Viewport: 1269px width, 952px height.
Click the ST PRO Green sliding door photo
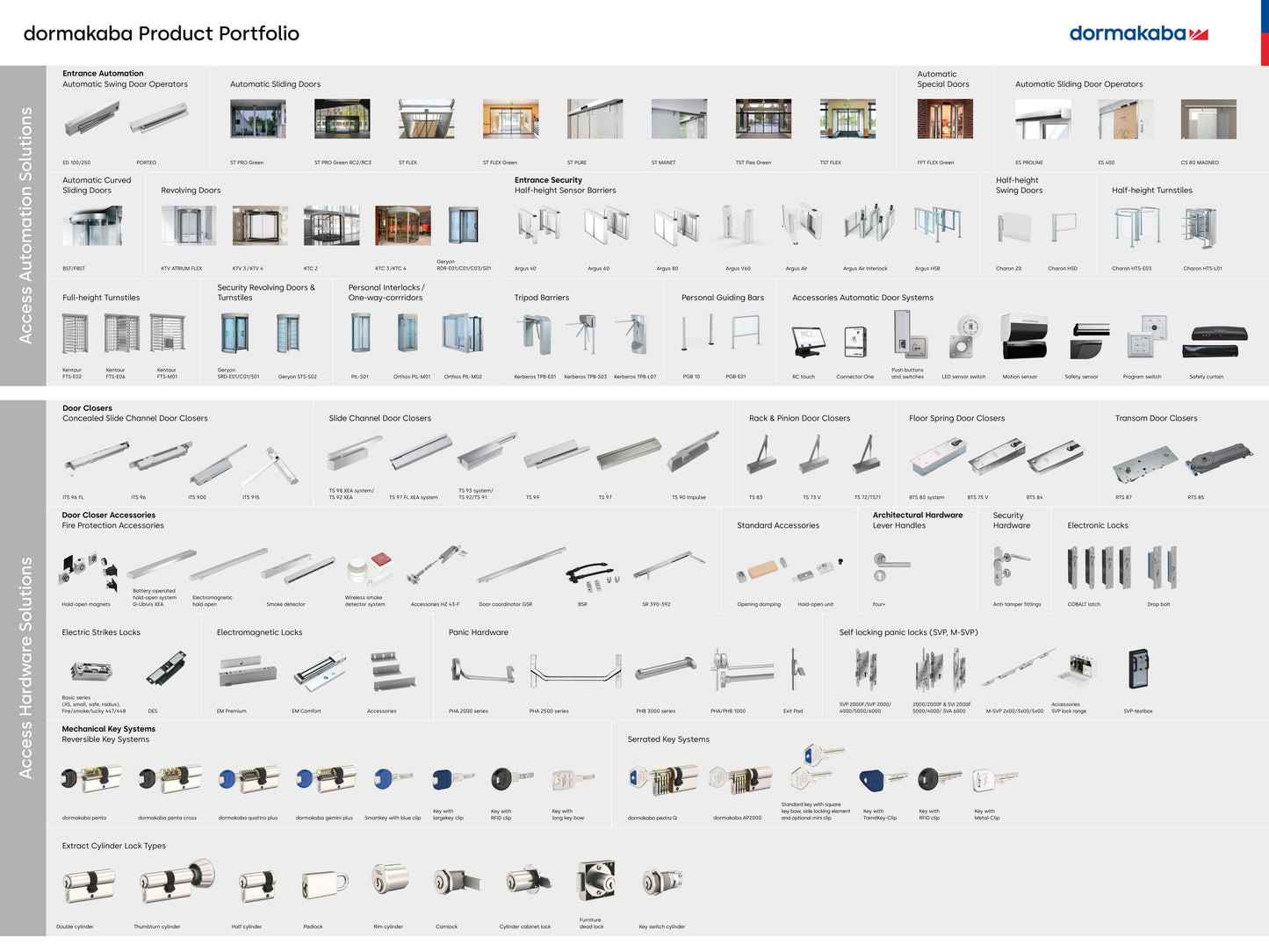258,119
